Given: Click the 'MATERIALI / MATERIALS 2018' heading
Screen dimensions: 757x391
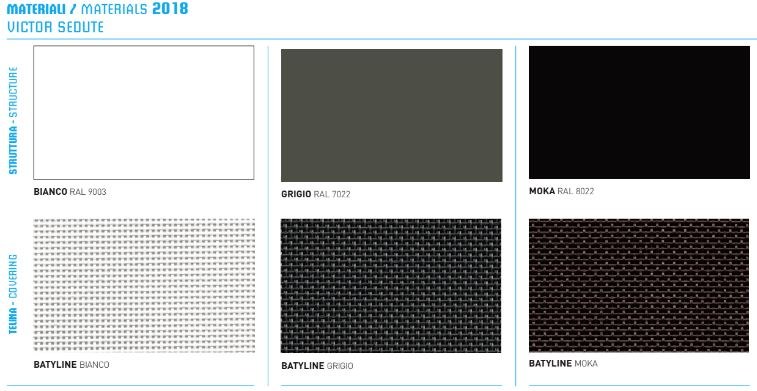Looking at the screenshot, I should tap(98, 9).
